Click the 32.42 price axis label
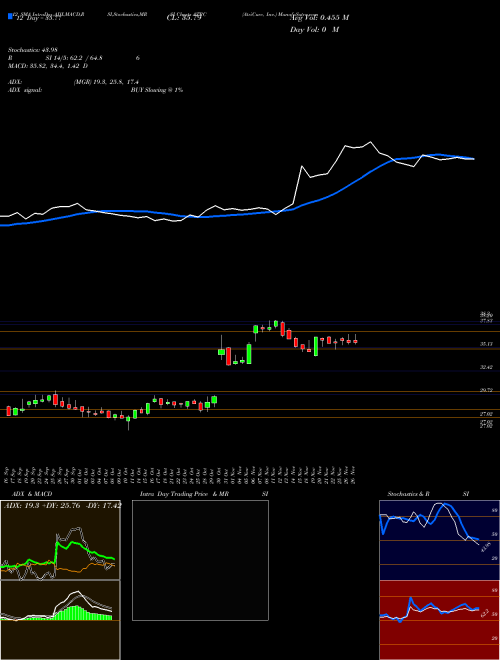The width and height of the screenshot is (500, 660). coord(486,367)
